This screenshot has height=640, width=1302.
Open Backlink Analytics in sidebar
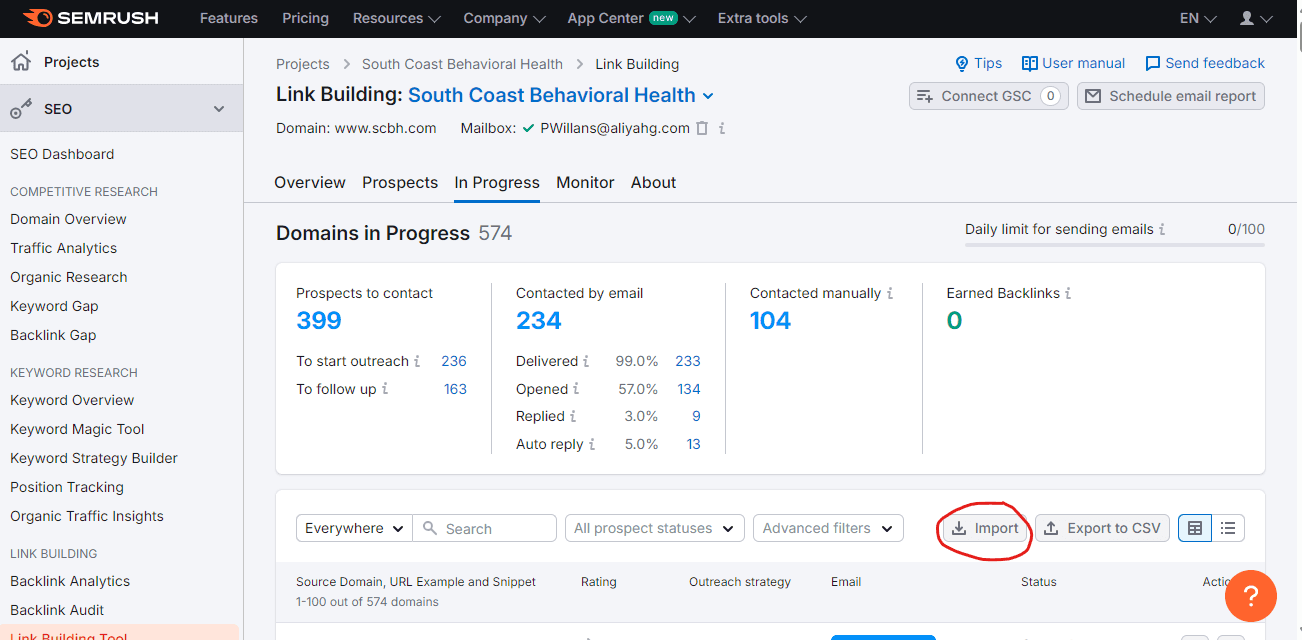click(70, 581)
